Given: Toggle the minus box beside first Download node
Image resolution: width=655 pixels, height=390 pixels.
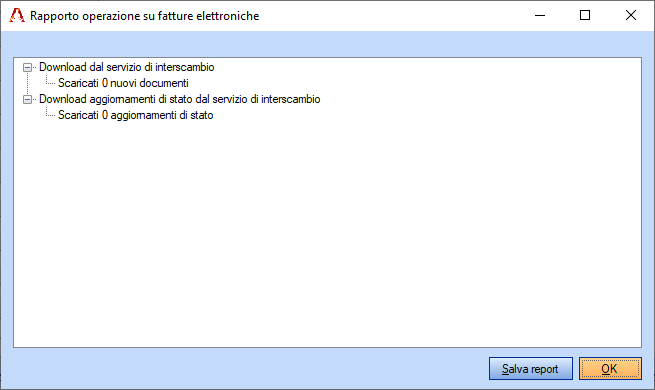Looking at the screenshot, I should click(x=28, y=67).
